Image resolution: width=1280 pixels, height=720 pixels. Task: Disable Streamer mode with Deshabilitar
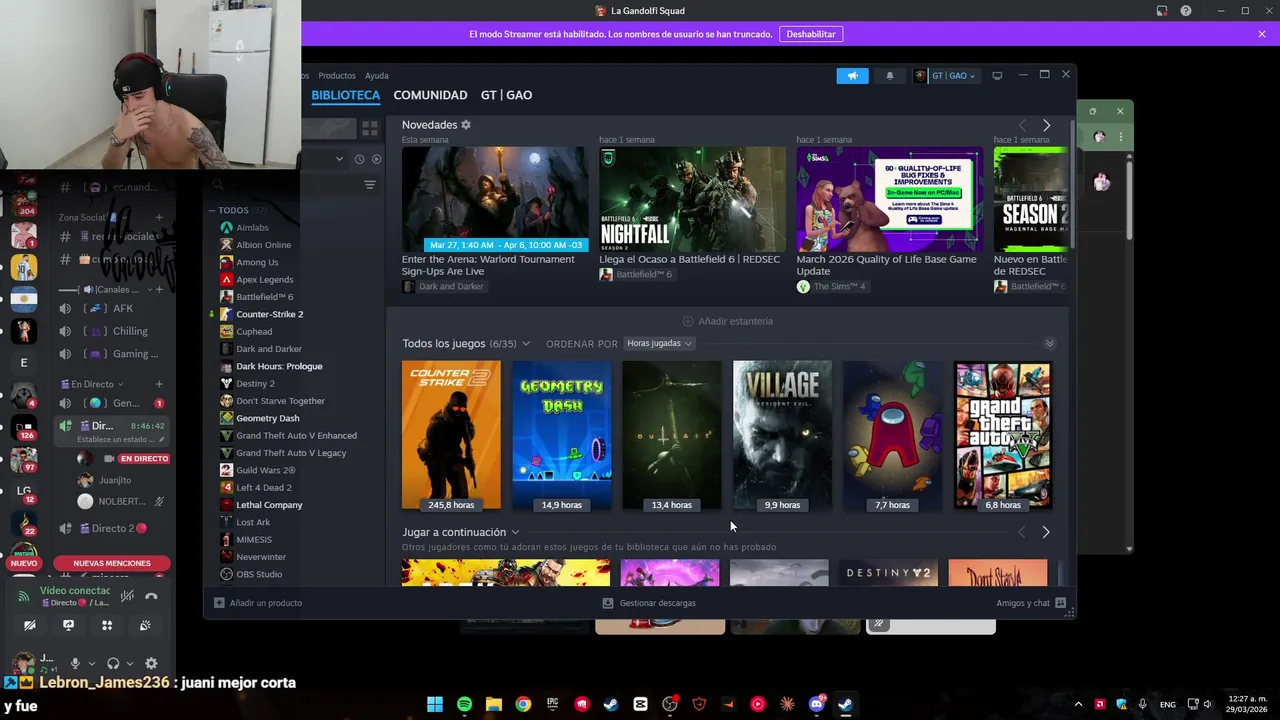click(x=811, y=34)
